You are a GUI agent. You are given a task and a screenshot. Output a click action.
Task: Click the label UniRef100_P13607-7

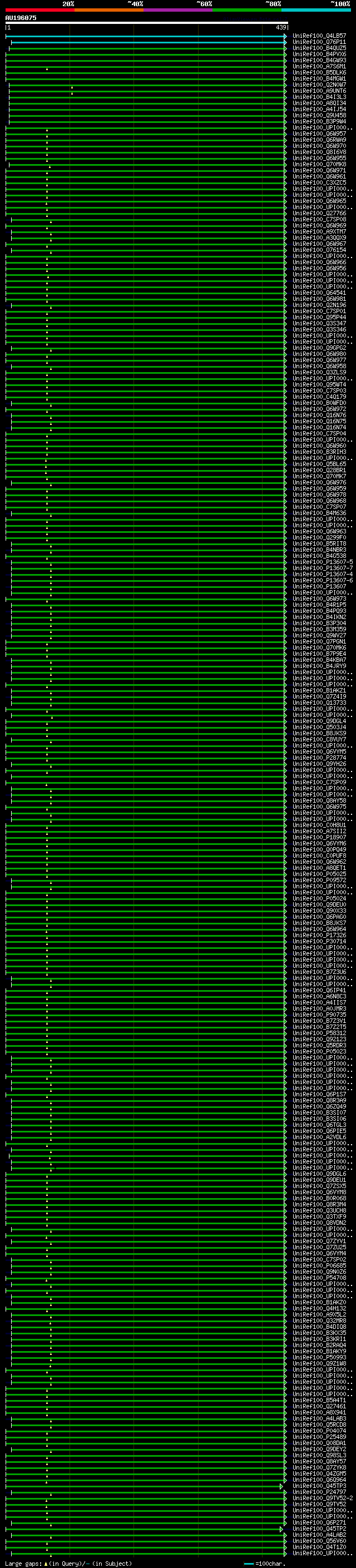click(323, 568)
